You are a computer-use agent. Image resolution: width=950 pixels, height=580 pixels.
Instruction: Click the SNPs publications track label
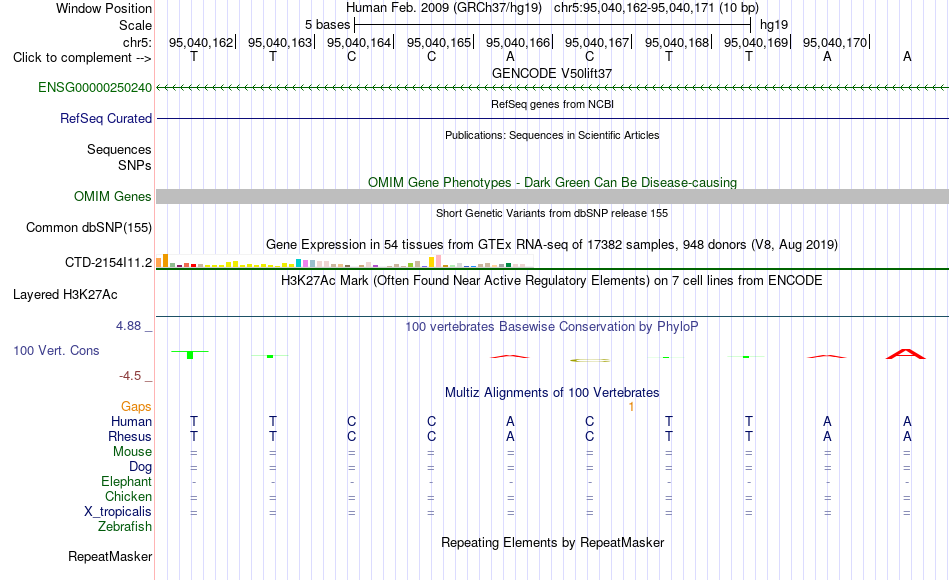(x=135, y=165)
